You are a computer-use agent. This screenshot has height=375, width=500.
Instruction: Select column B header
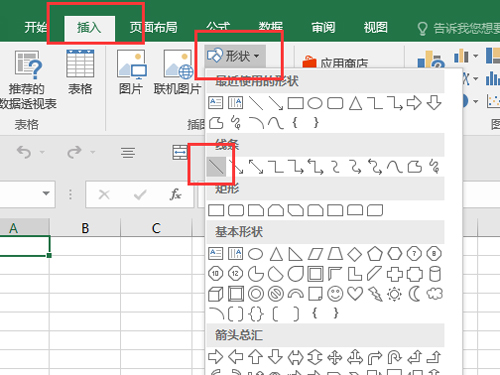(85, 228)
